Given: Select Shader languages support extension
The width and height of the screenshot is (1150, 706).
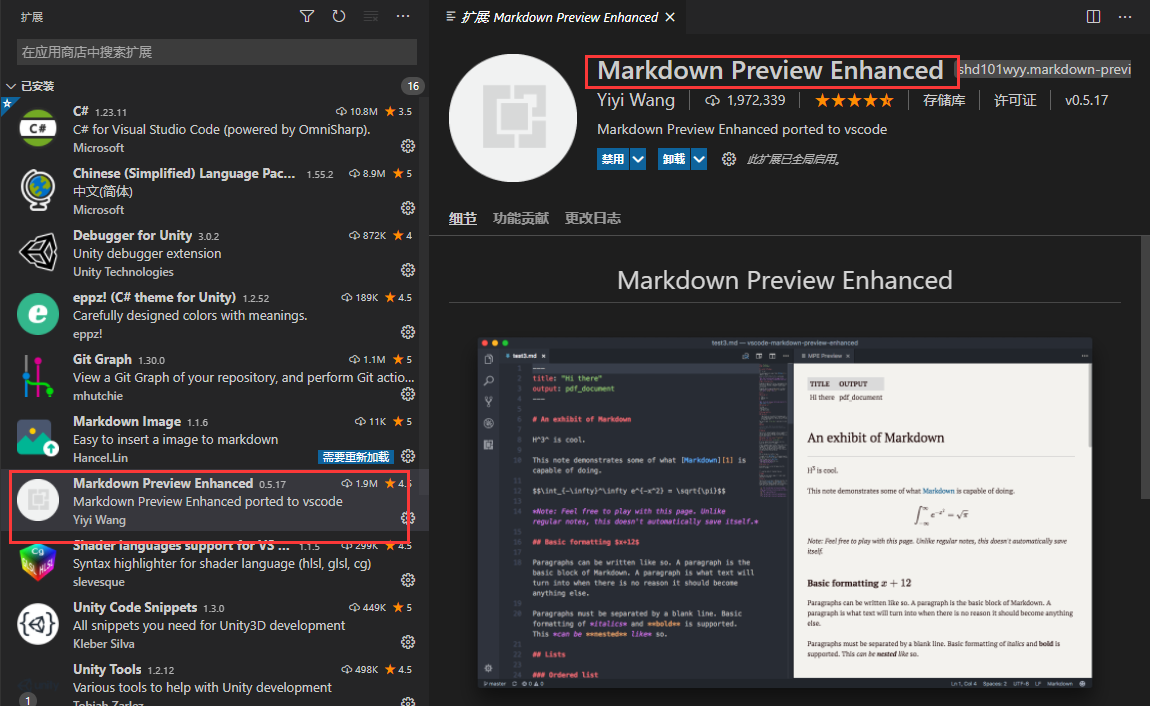Looking at the screenshot, I should click(213, 563).
